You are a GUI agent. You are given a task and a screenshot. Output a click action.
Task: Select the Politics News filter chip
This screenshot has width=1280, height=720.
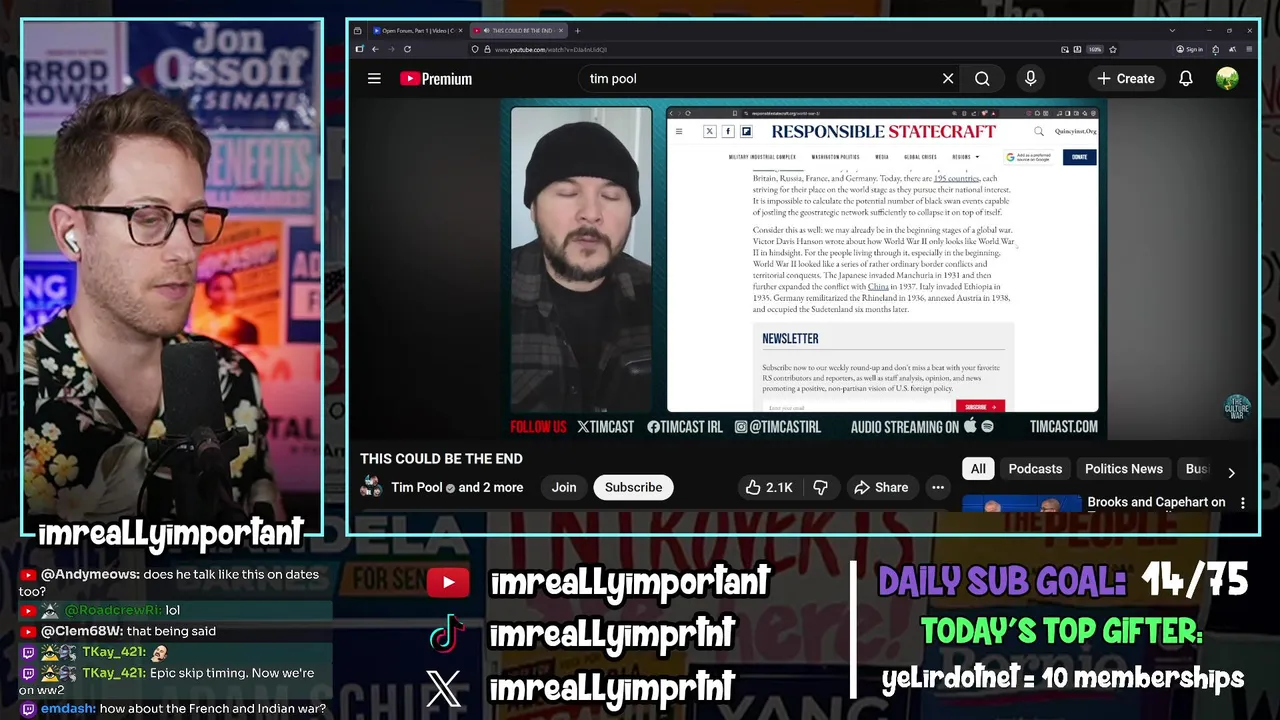click(1124, 468)
